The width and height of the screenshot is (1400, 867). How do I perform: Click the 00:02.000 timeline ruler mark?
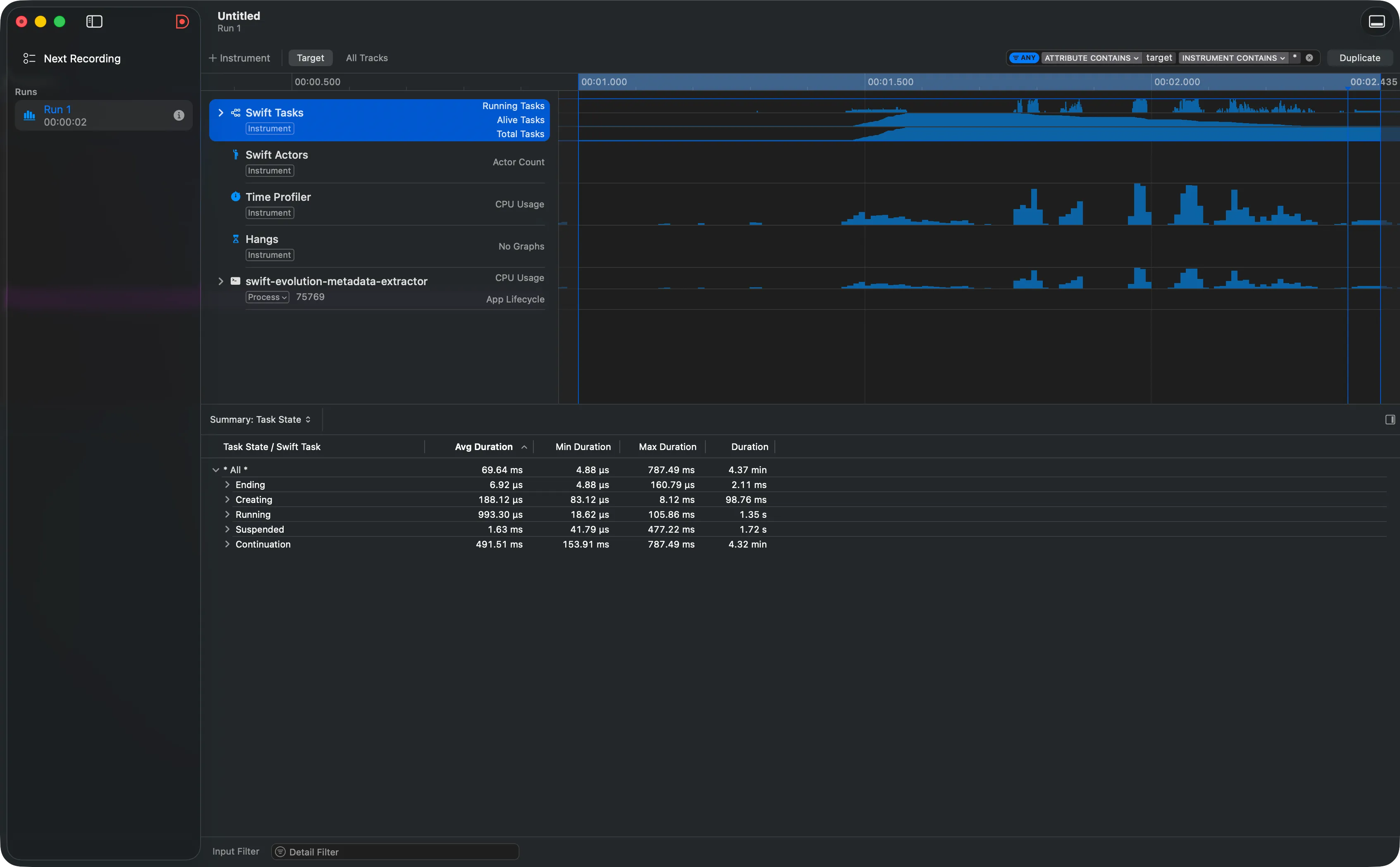coord(1176,82)
